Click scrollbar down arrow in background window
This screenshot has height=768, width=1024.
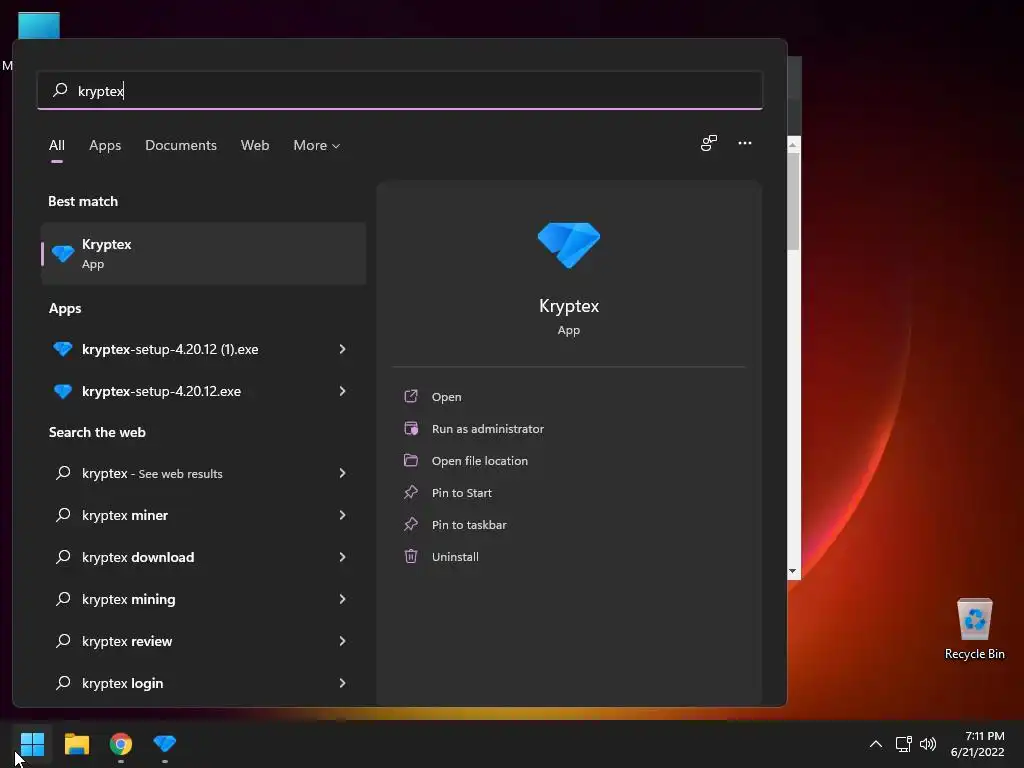tap(793, 571)
